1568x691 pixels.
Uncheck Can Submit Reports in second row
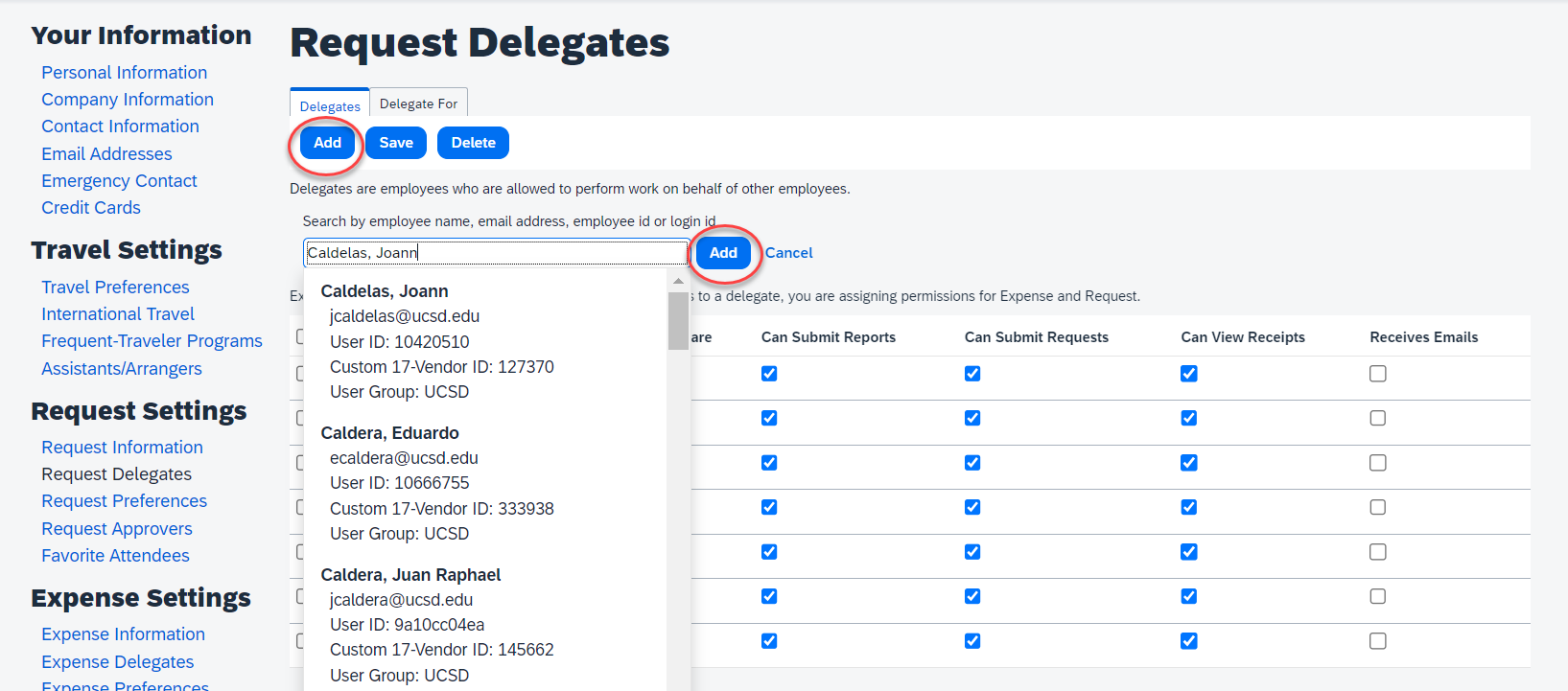point(769,418)
